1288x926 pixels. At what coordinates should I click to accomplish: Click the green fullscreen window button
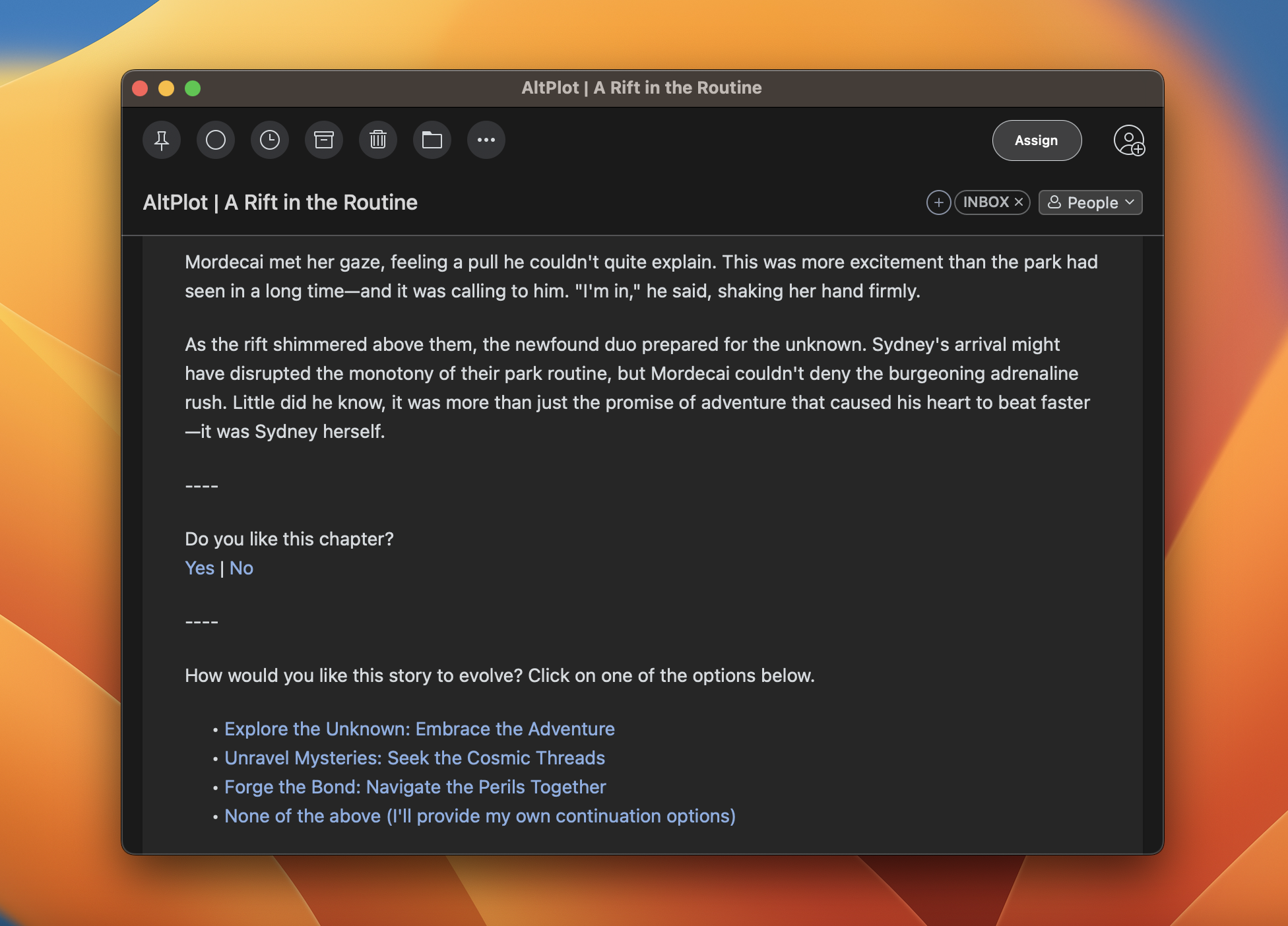tap(193, 88)
